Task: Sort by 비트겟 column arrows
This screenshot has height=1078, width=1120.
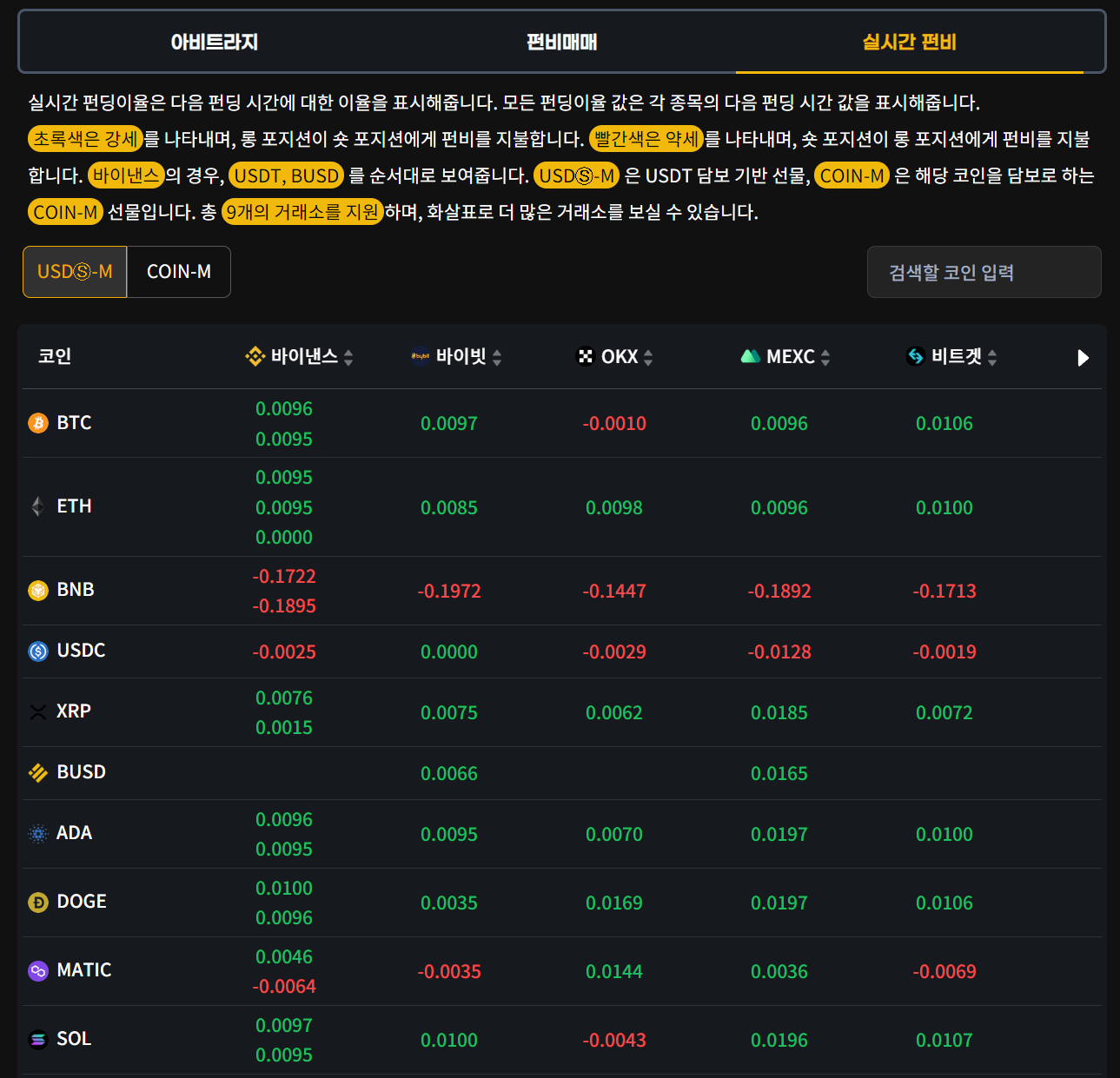Action: (992, 357)
